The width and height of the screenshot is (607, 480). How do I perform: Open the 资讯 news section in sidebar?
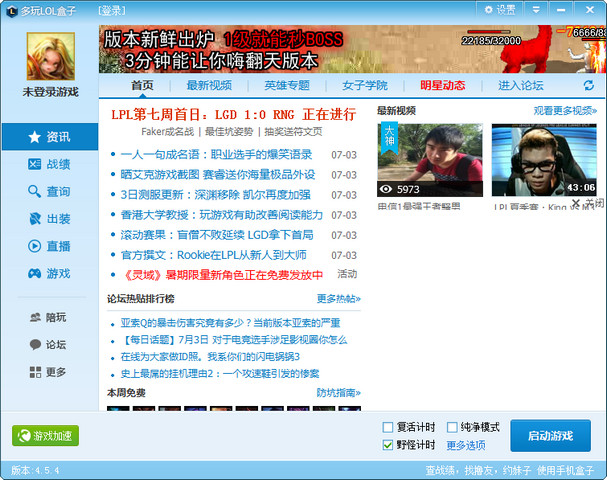(x=50, y=137)
